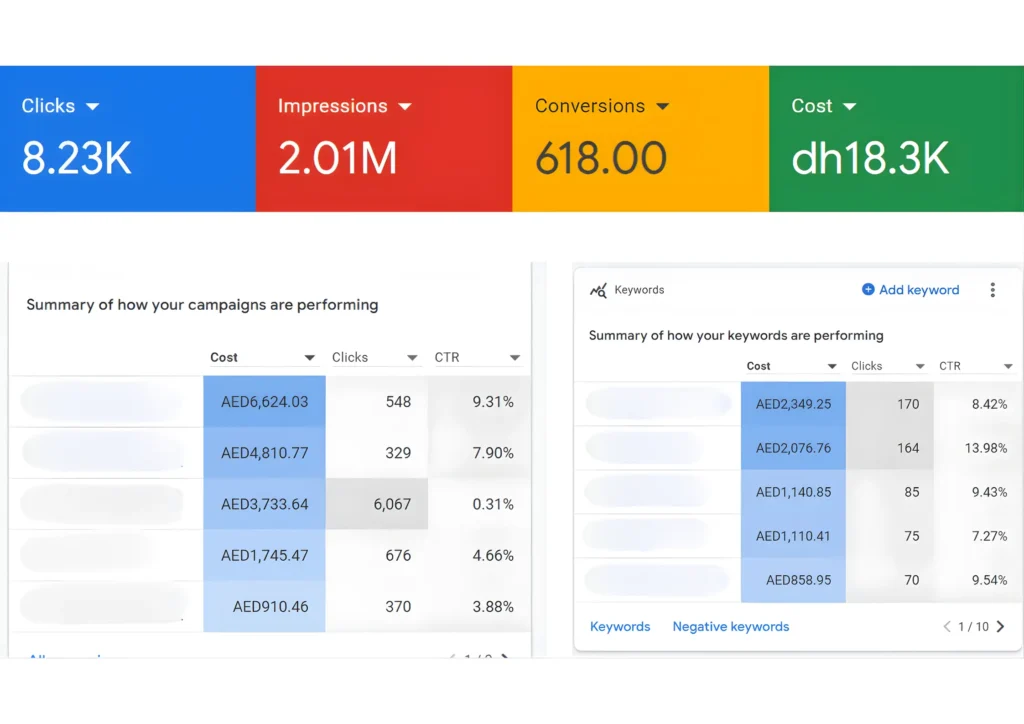Expand CTR column dropdown in campaigns table
1024x724 pixels.
tap(514, 358)
